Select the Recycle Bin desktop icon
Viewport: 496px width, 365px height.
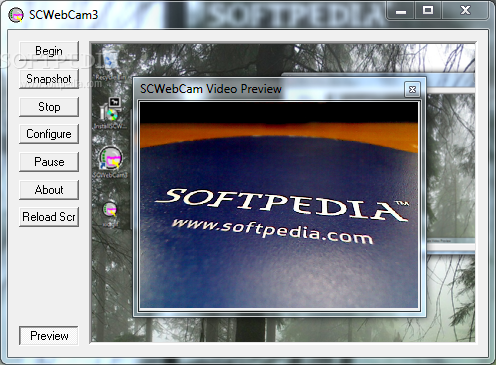[x=110, y=65]
